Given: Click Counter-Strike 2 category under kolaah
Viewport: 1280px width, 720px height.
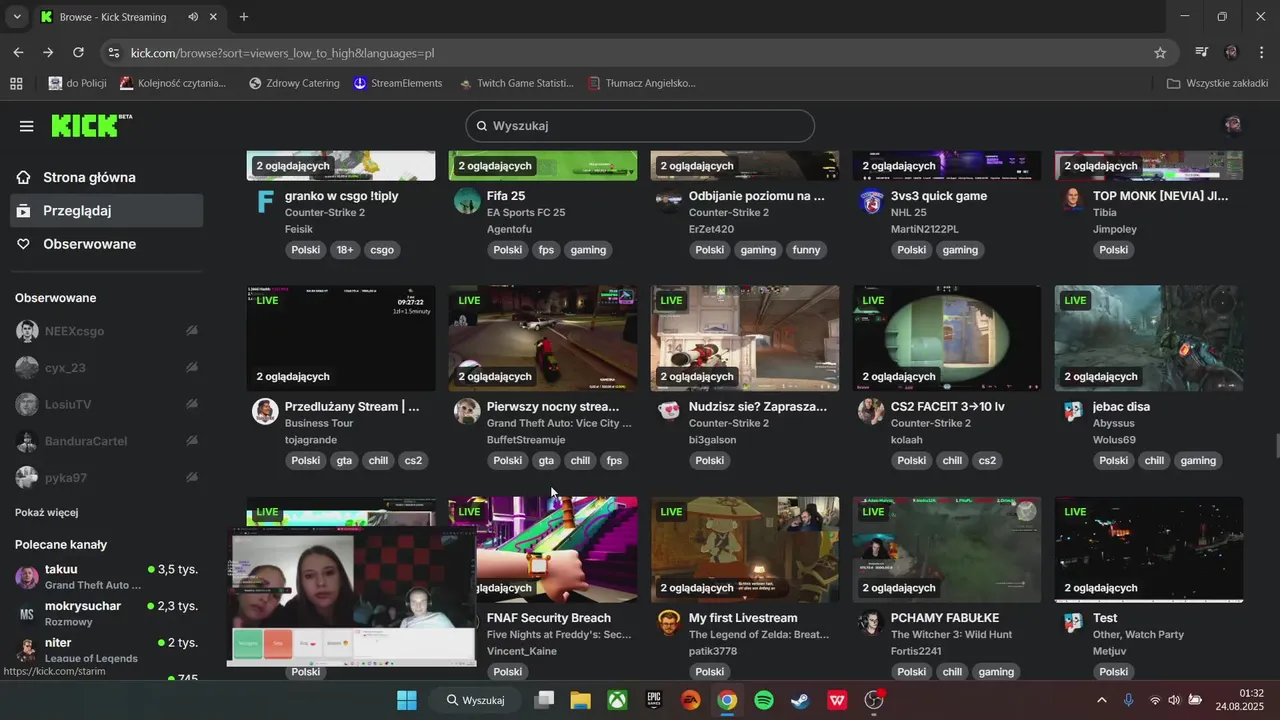Looking at the screenshot, I should (931, 423).
